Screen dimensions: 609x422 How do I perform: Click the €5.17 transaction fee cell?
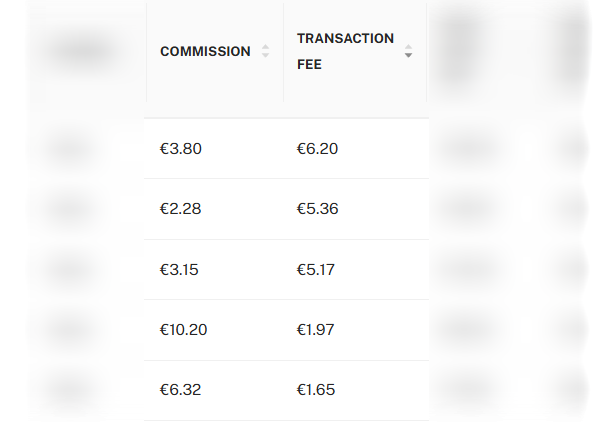pos(356,270)
